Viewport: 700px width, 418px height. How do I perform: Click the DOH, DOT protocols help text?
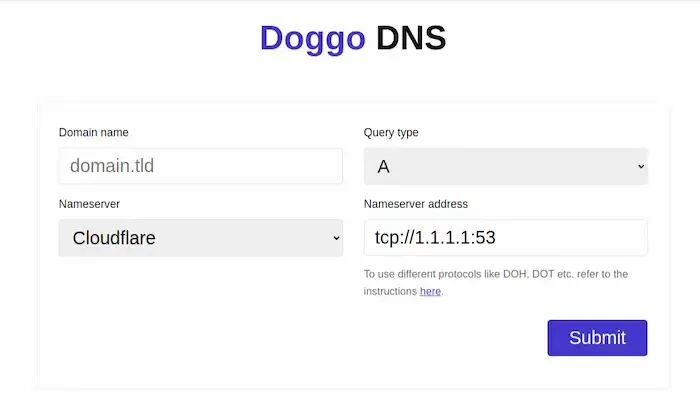[496, 282]
